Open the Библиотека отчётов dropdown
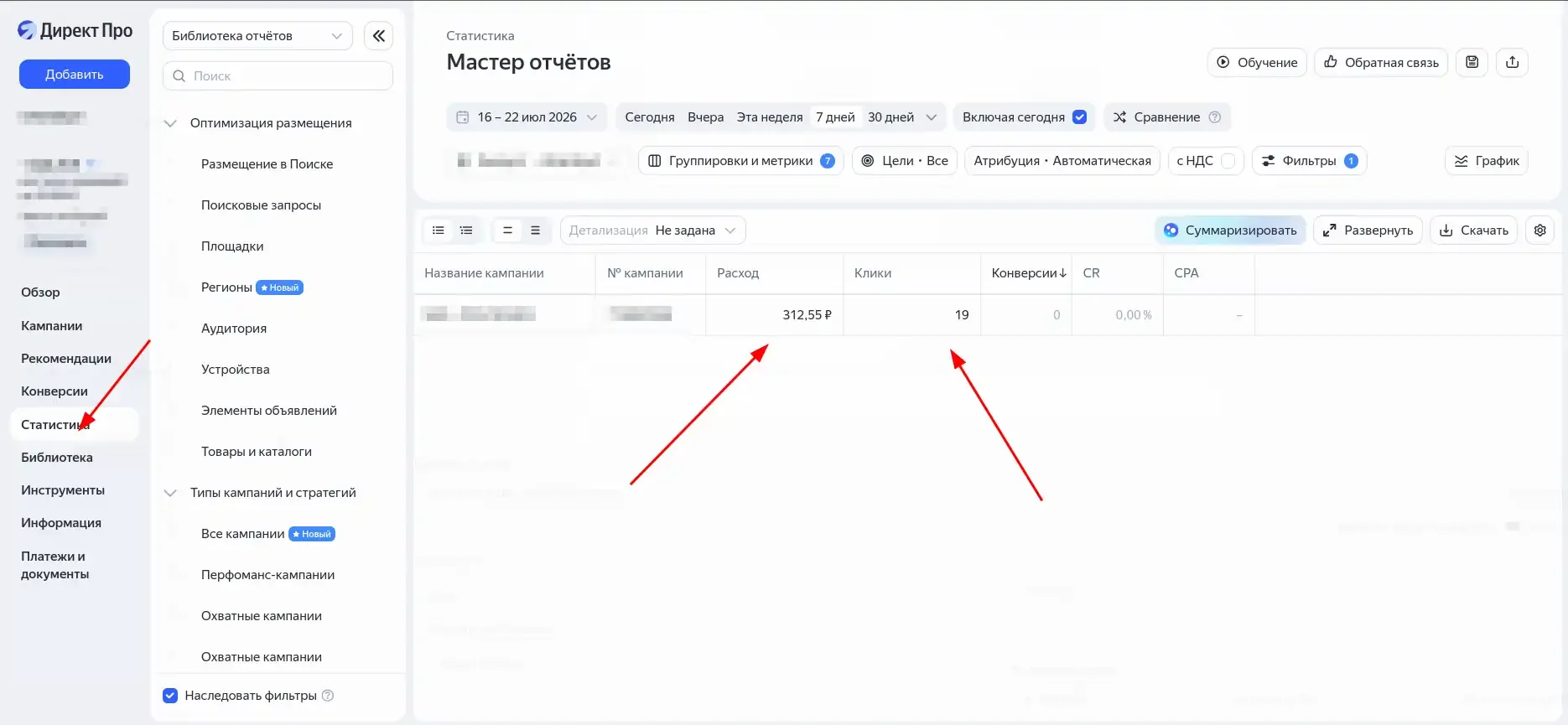 [x=257, y=36]
